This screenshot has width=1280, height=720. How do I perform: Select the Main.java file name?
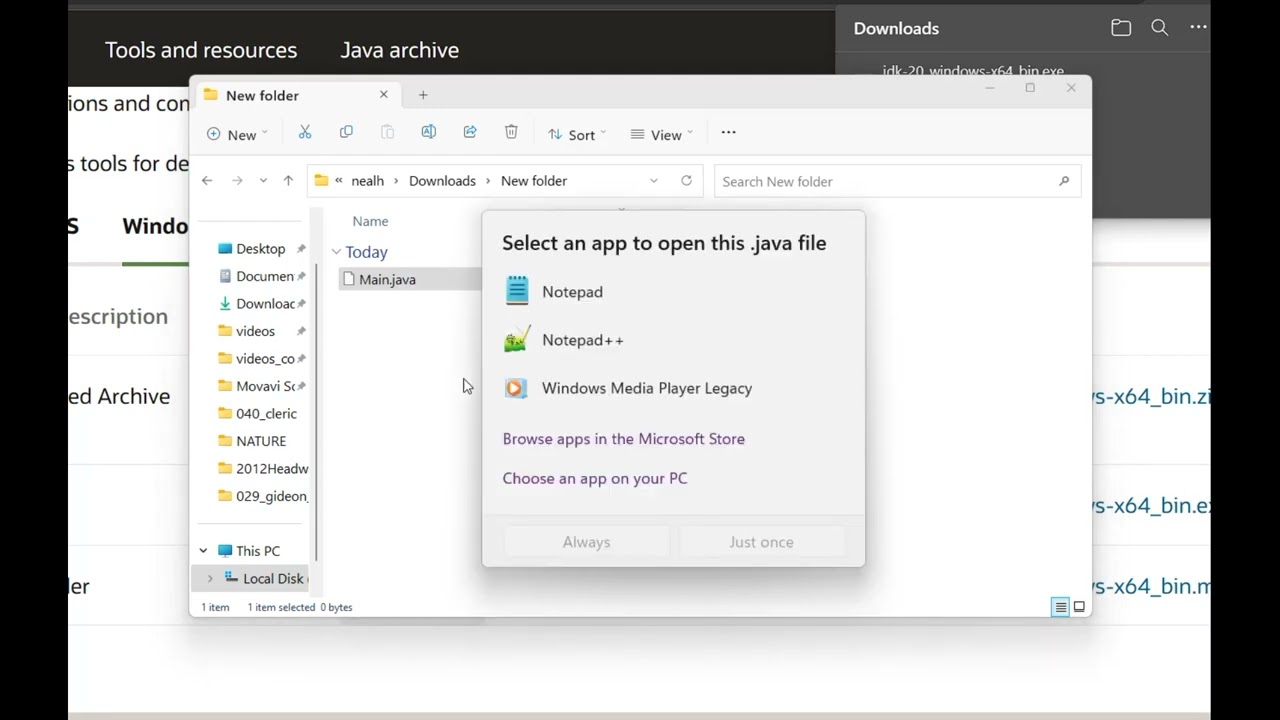(x=387, y=279)
